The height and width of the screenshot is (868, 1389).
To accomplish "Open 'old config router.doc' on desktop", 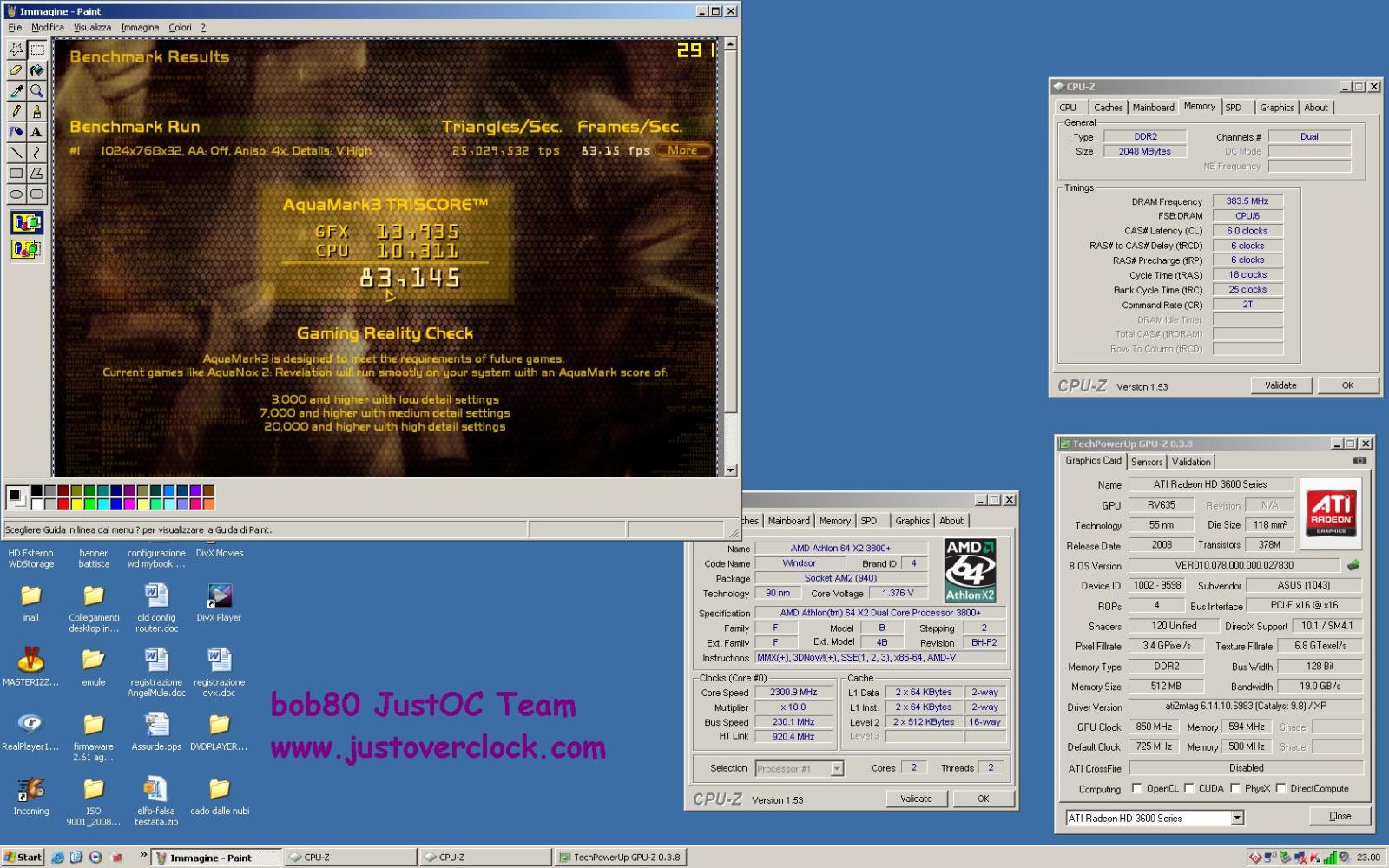I will pos(156,606).
